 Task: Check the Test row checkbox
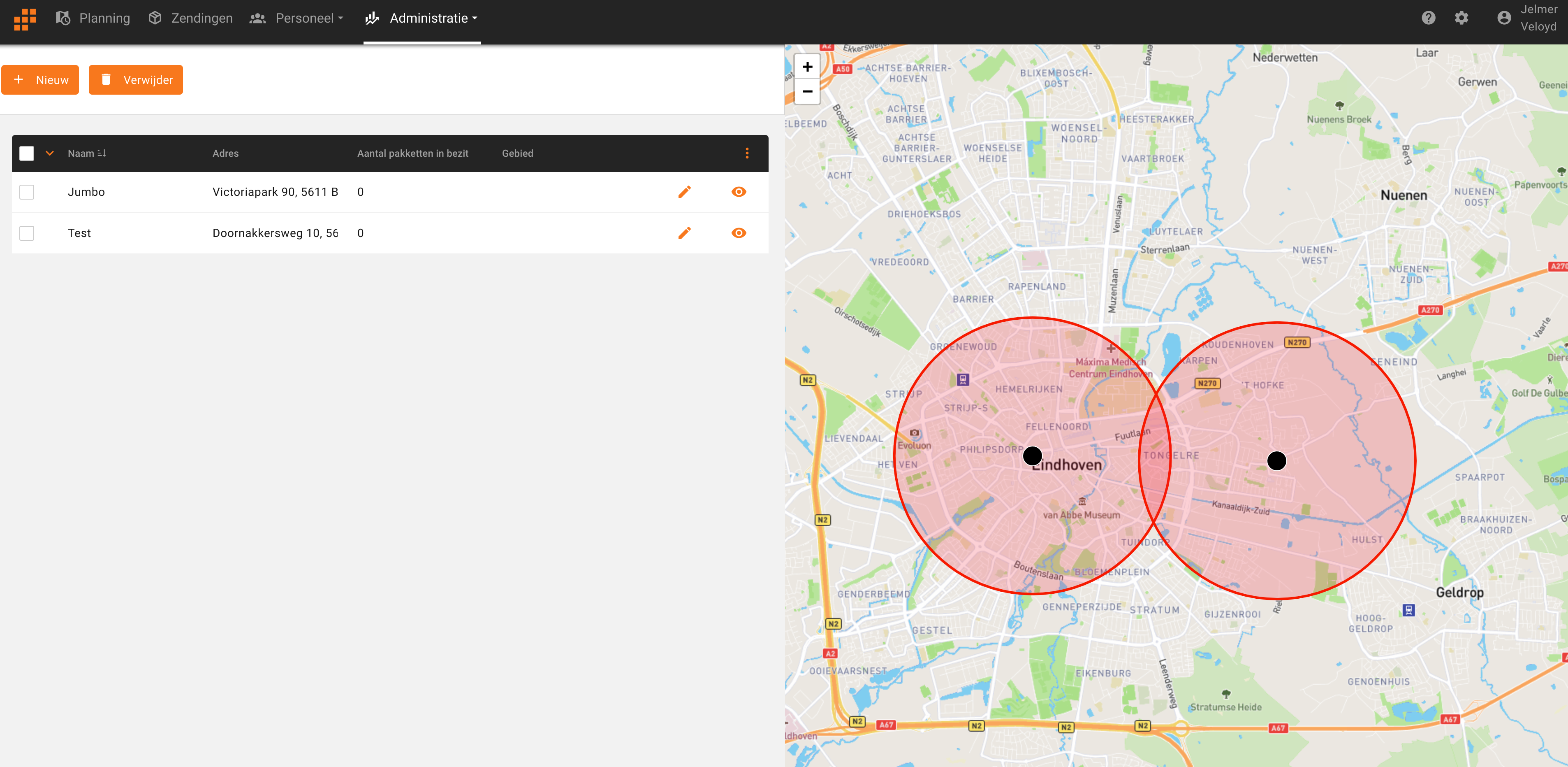point(27,233)
